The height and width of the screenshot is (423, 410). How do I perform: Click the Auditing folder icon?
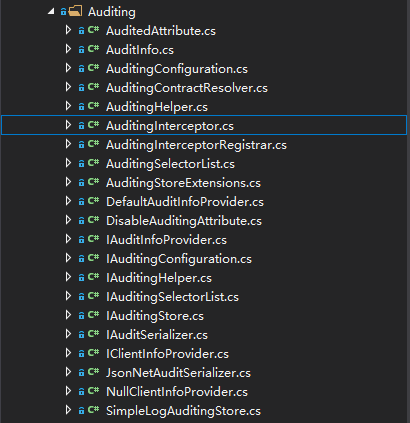pos(75,12)
